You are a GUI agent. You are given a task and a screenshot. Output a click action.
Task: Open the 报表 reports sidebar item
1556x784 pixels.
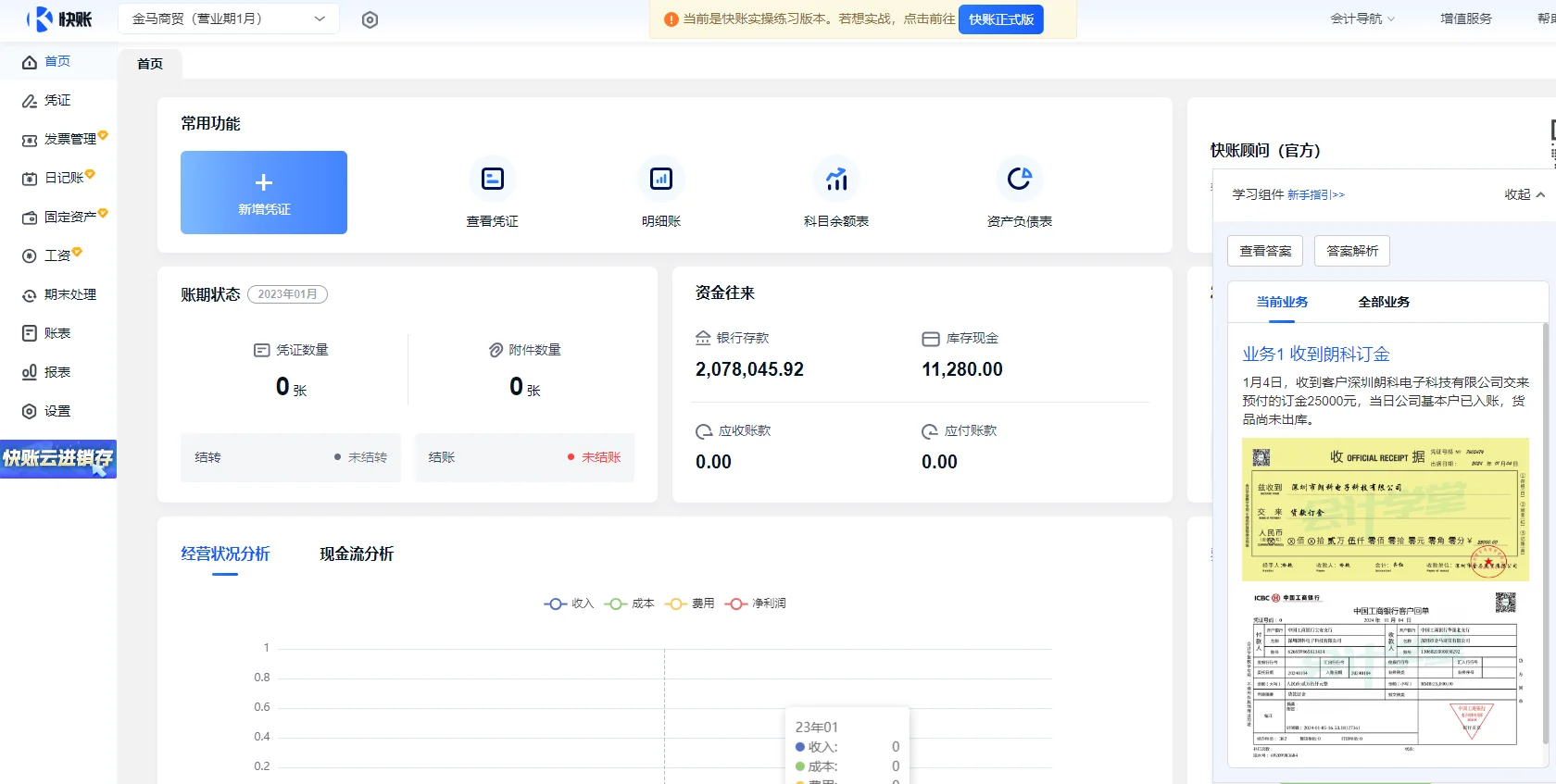57,372
